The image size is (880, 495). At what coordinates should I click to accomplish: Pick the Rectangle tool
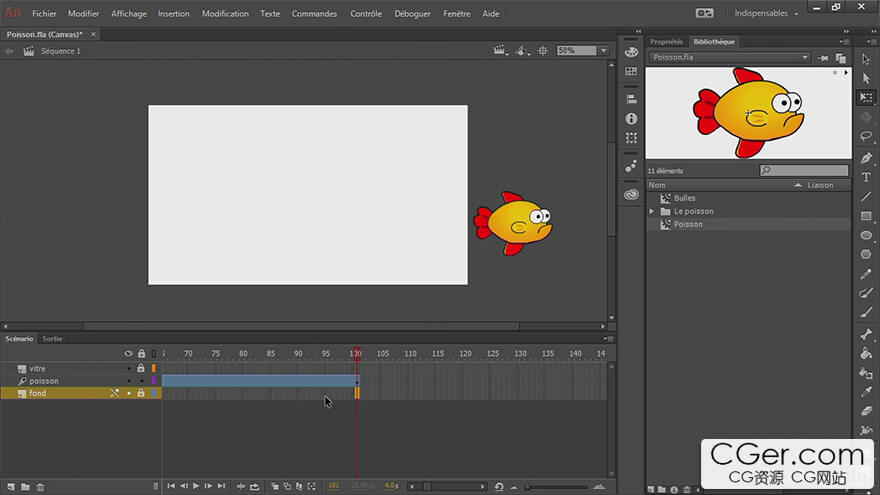click(866, 216)
